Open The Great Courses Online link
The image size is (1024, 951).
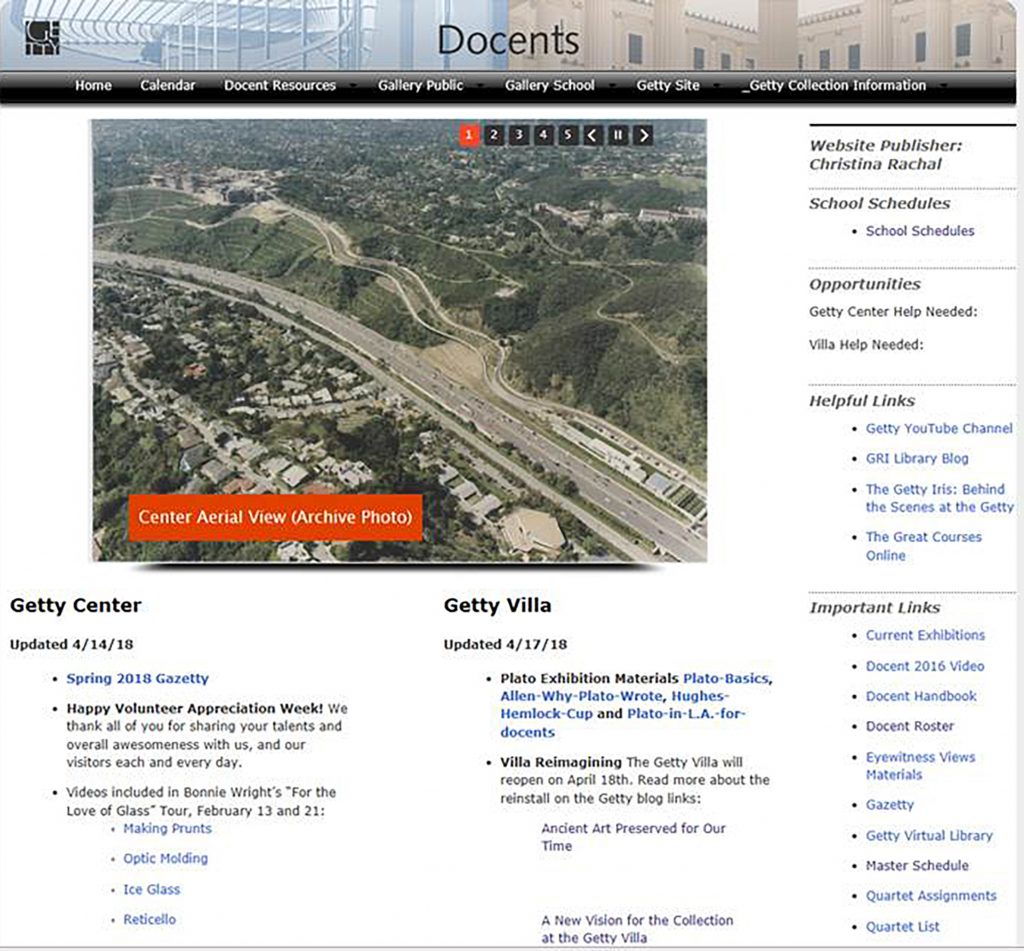click(923, 546)
